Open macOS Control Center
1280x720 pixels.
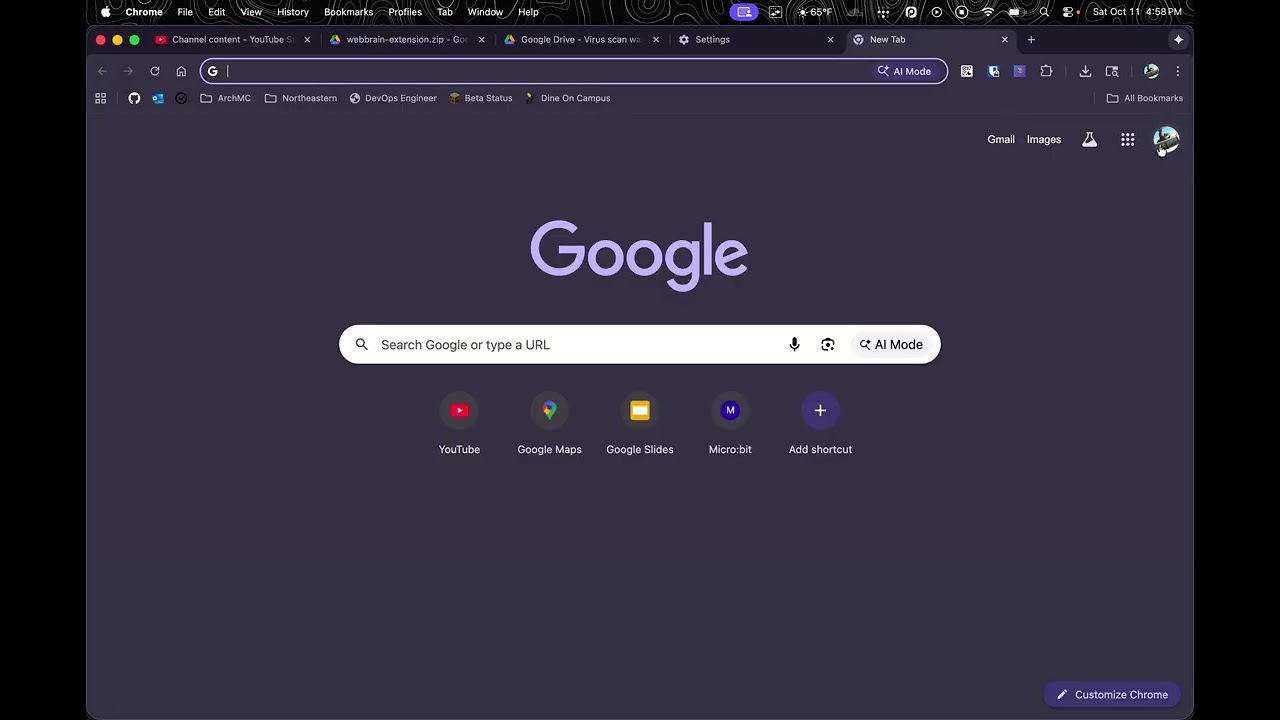coord(1068,12)
